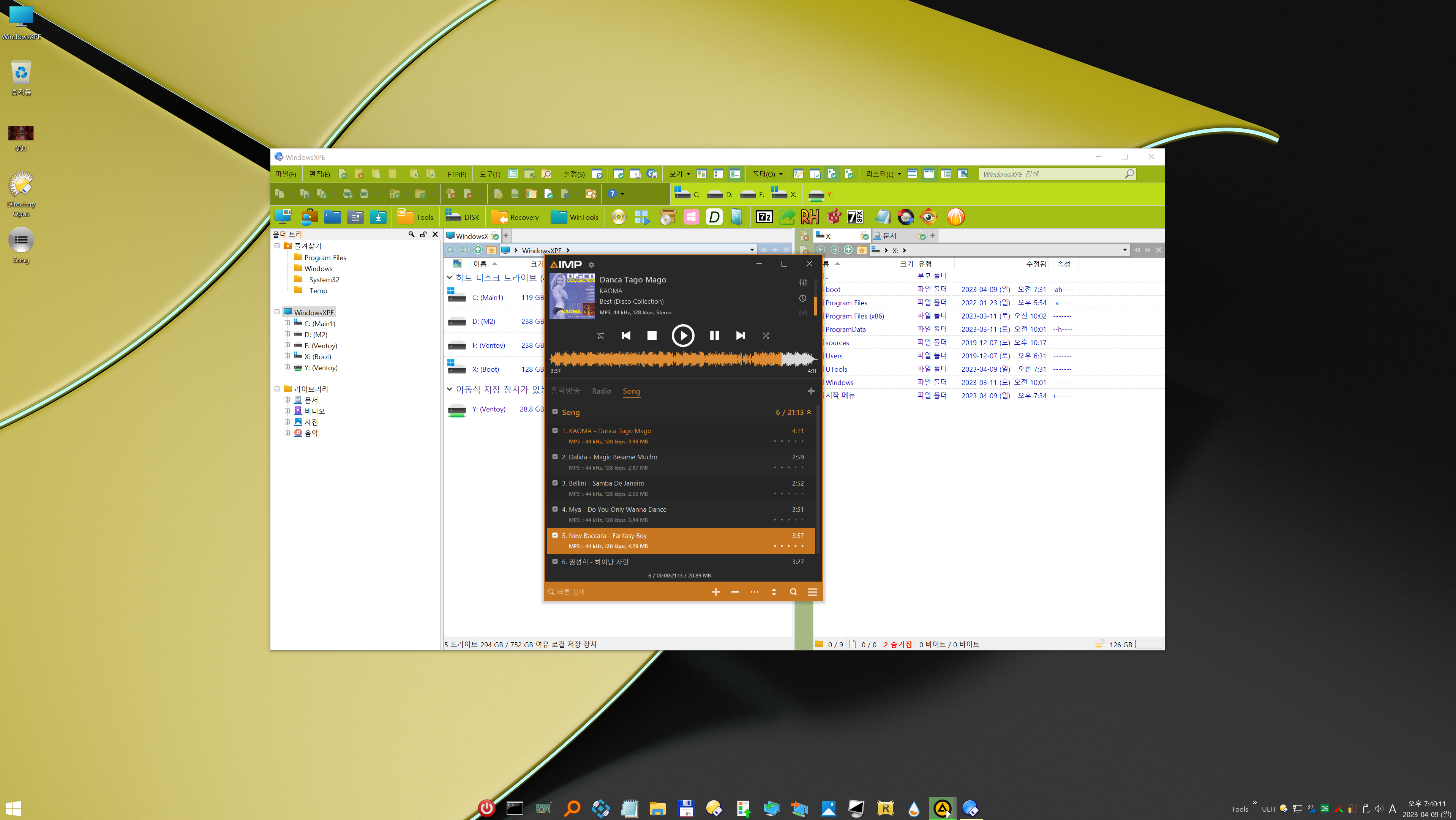Uncheck 권성희 - 하이난 사랑 track
This screenshot has height=820, width=1456.
[555, 561]
